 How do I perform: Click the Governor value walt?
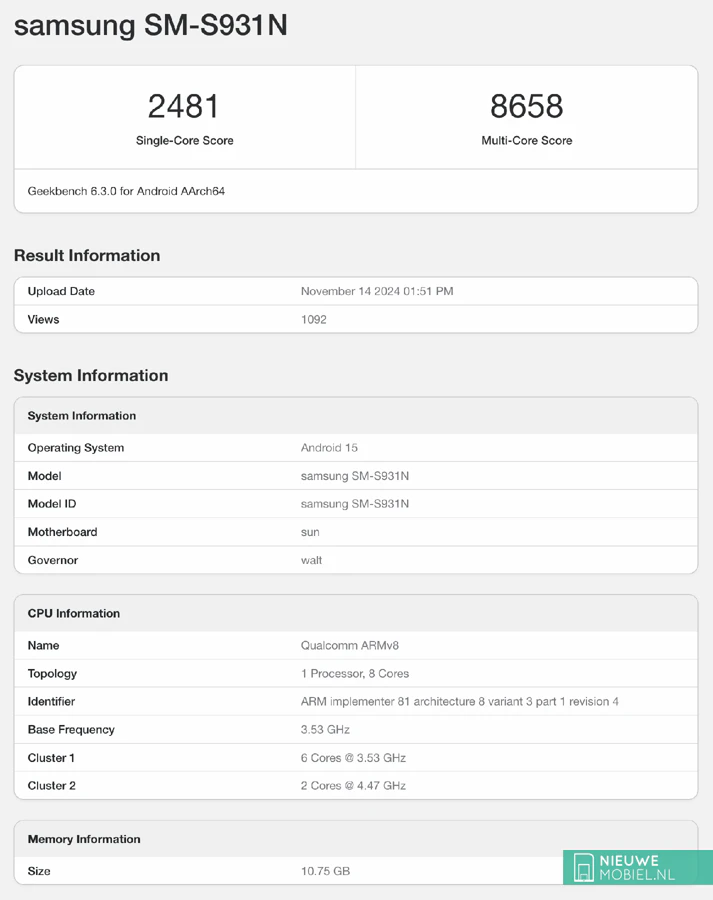(312, 560)
